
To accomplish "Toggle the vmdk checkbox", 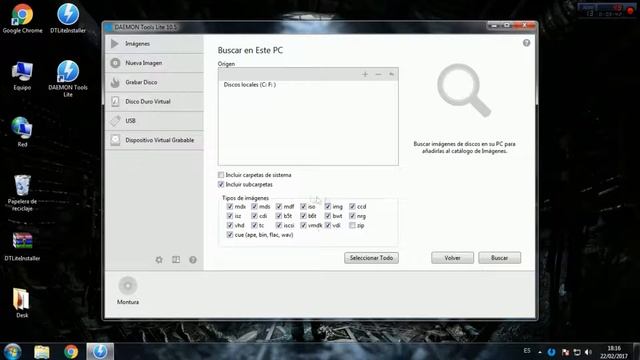I will click(303, 225).
